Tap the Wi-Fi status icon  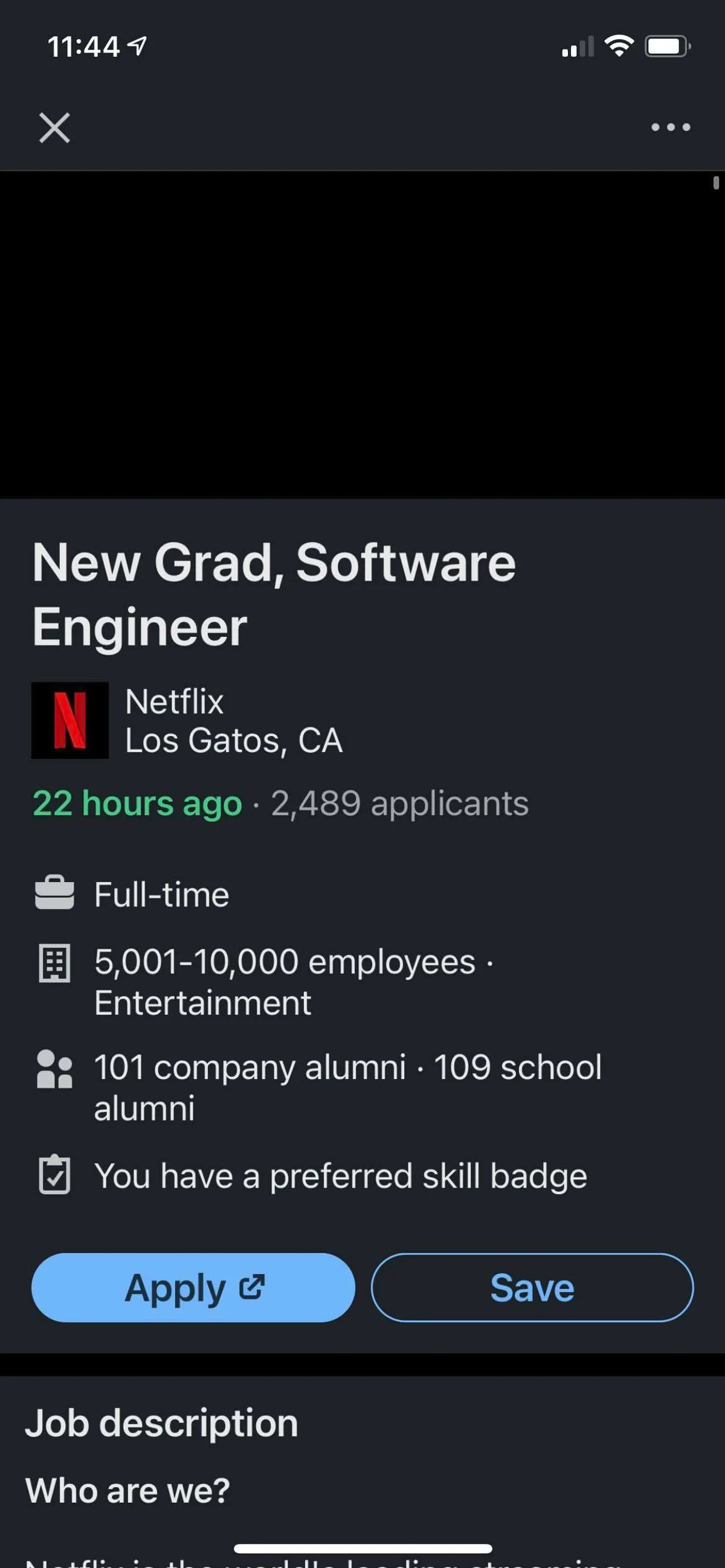tap(619, 46)
